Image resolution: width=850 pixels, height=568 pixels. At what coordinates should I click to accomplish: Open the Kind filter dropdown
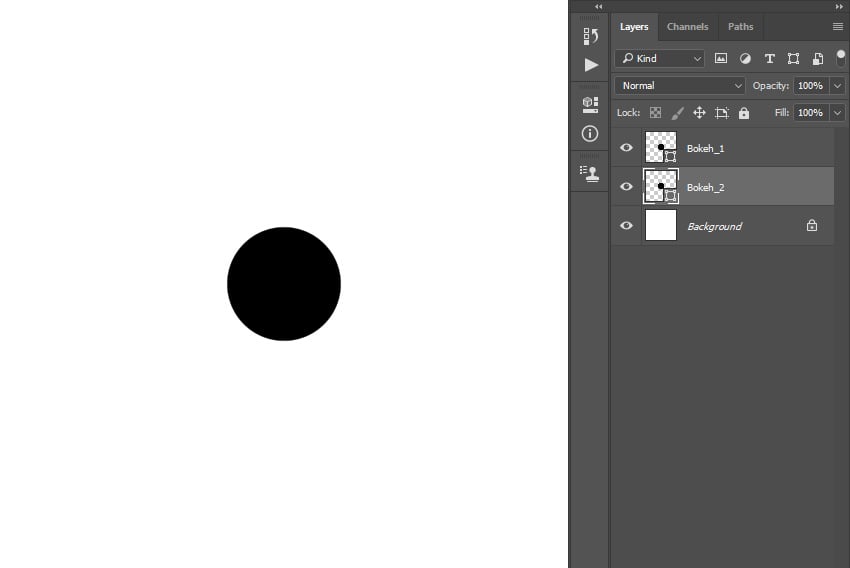[x=660, y=59]
